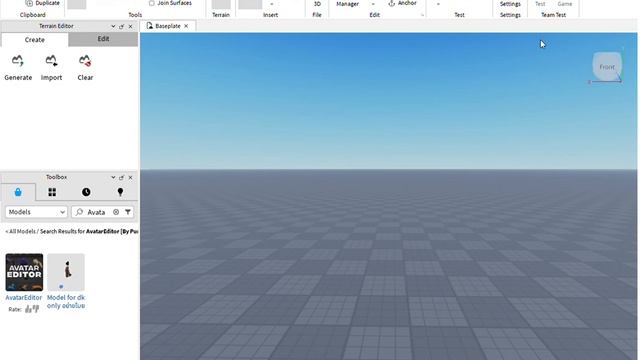Toggle the Join Surfaces checkbox
This screenshot has height=360, width=640.
pyautogui.click(x=151, y=3)
